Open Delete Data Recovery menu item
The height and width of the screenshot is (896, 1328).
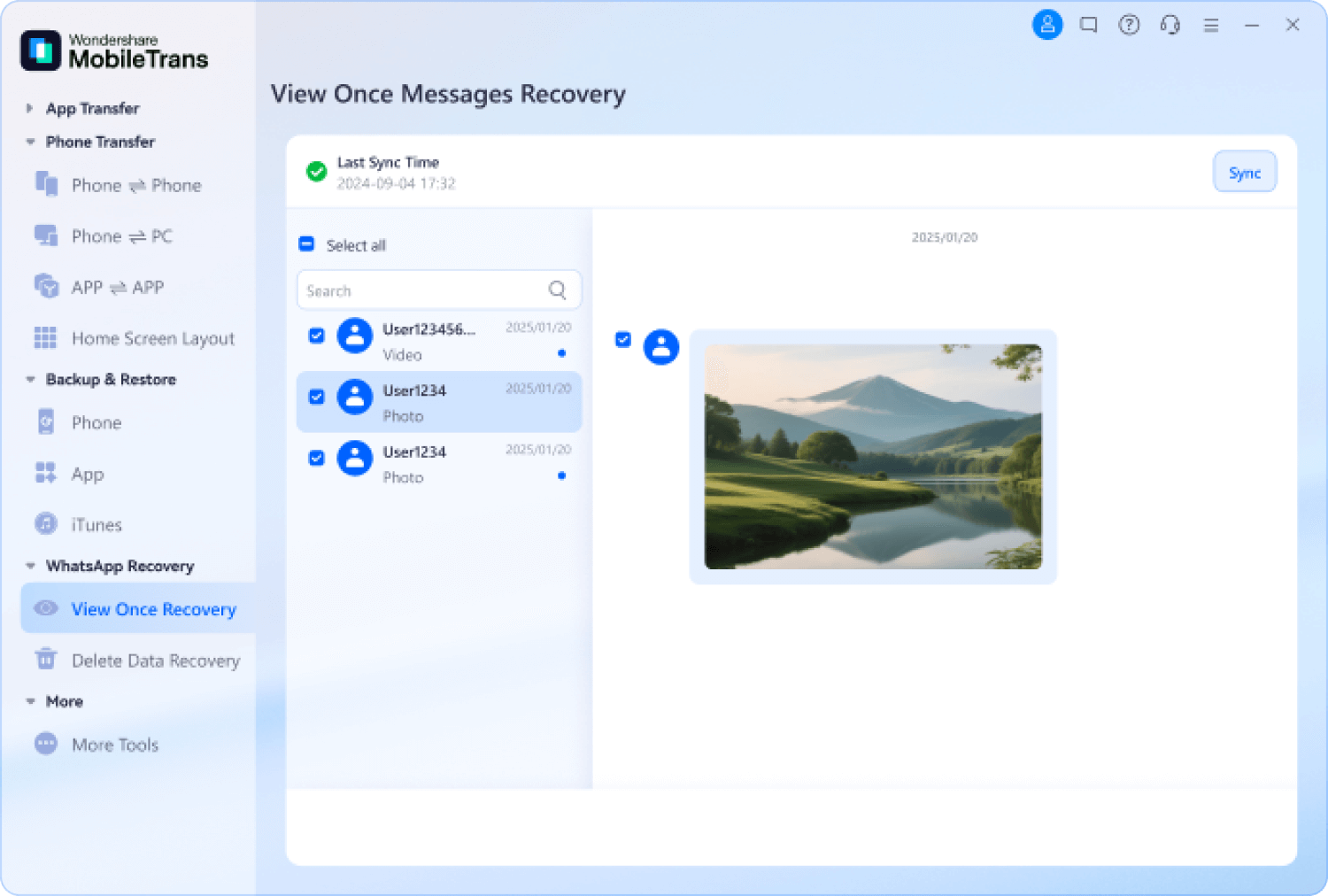point(155,660)
